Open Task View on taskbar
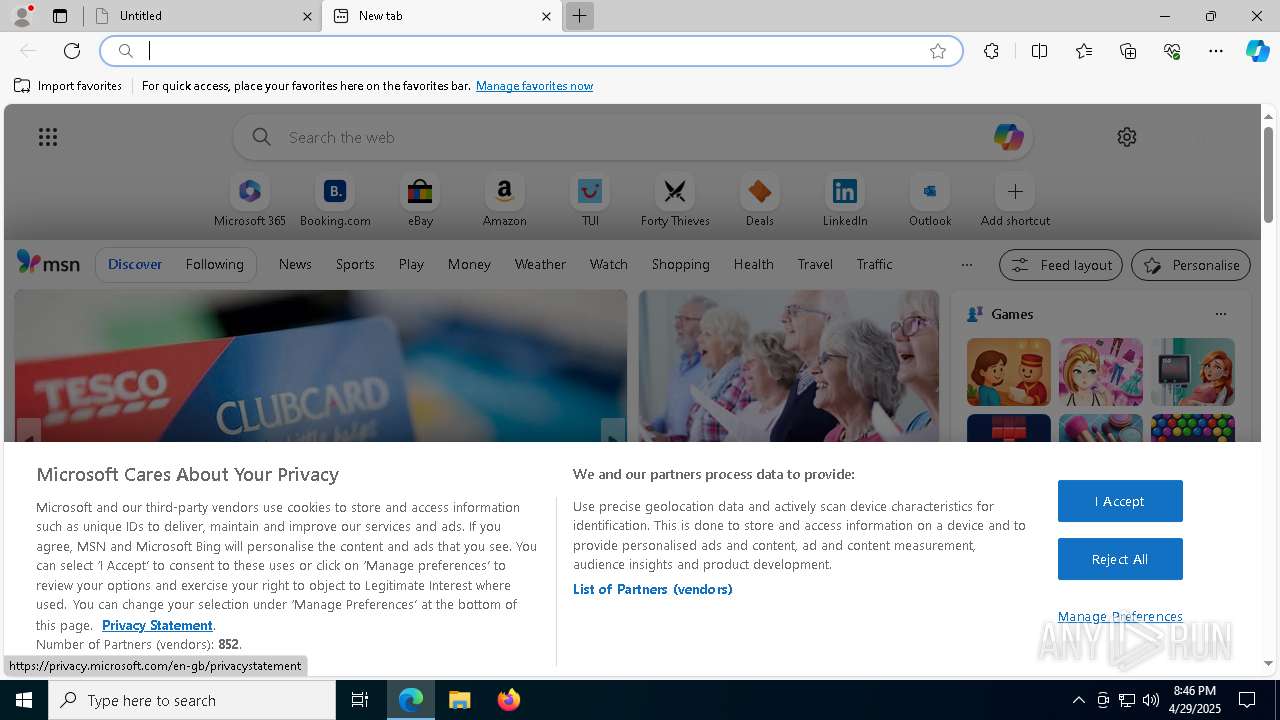 tap(360, 700)
